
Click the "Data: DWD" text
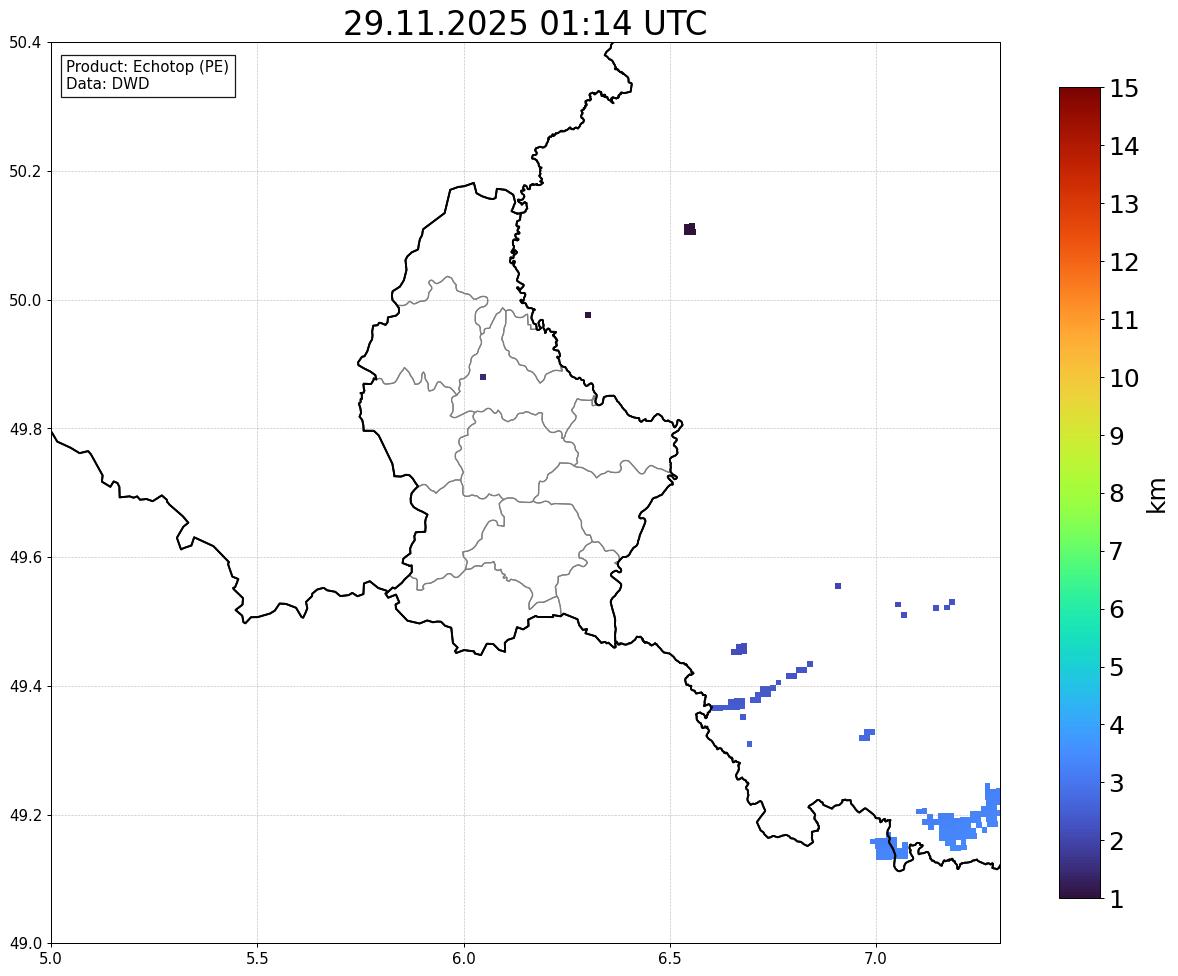click(107, 83)
